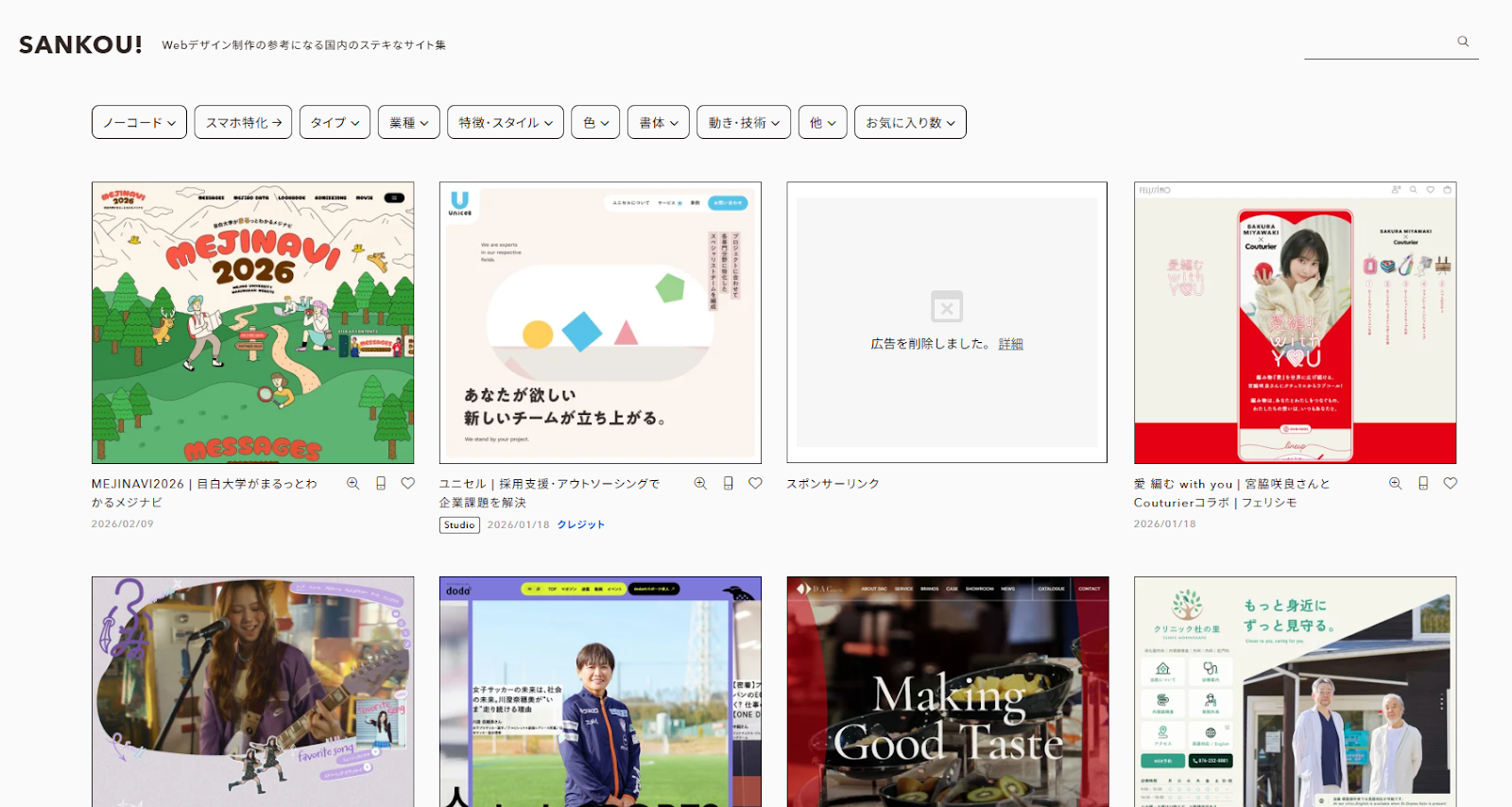Image resolution: width=1512 pixels, height=807 pixels.
Task: Click the SANKOU! site logo
Action: point(80,44)
